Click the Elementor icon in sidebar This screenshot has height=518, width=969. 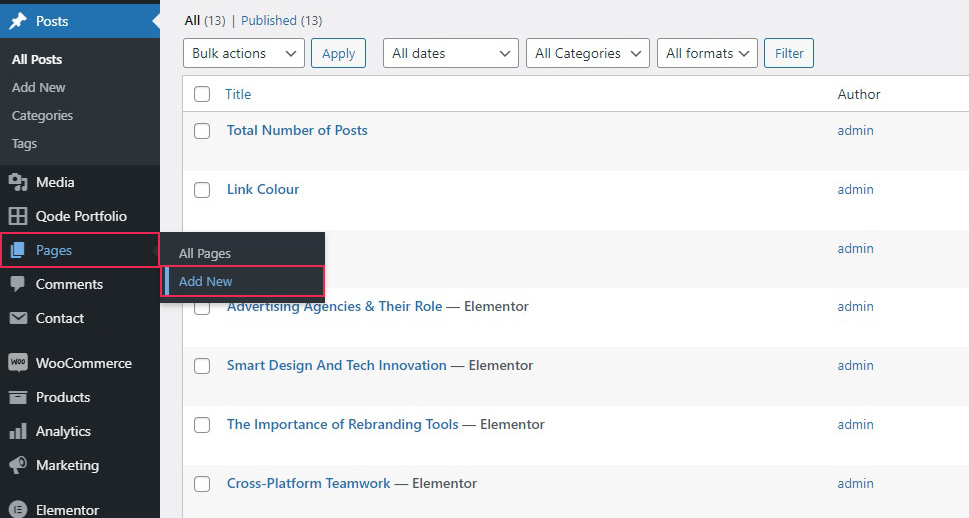pyautogui.click(x=18, y=509)
